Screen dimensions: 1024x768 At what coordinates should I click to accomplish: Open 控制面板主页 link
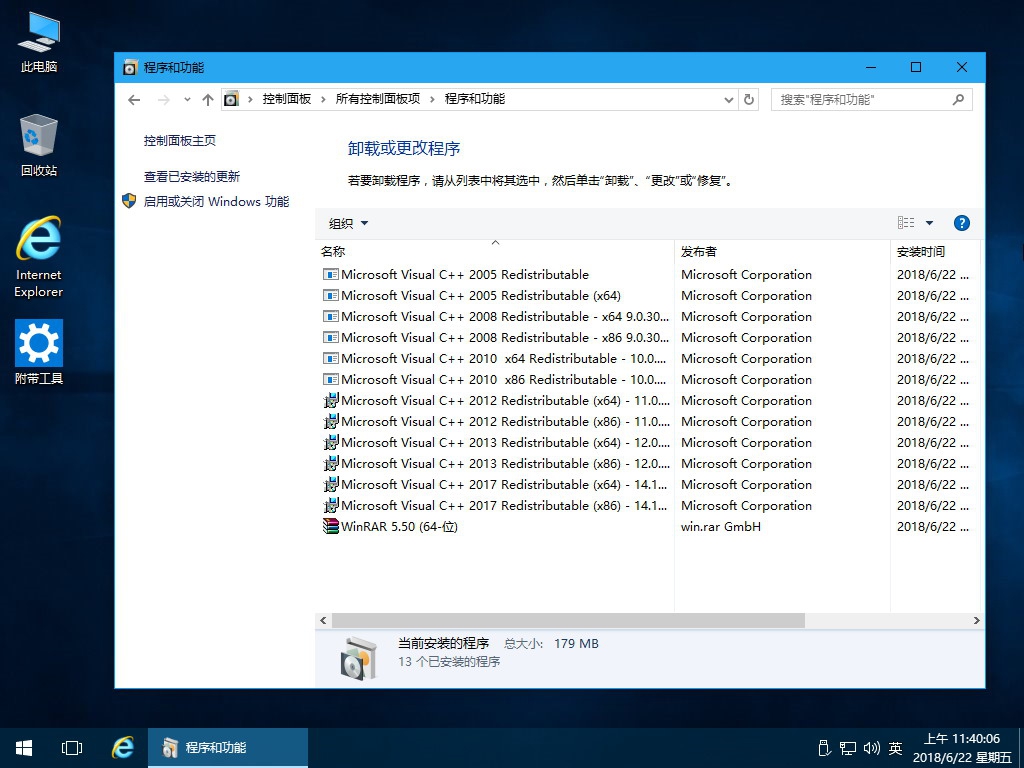coord(180,140)
